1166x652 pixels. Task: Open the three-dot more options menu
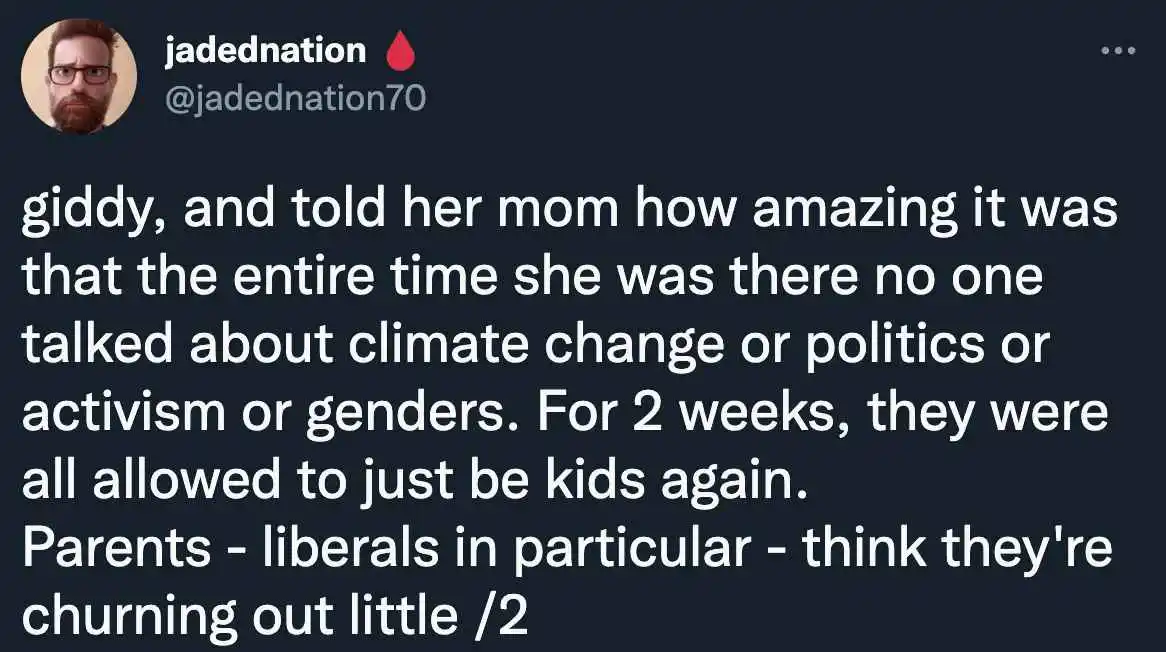point(1118,49)
